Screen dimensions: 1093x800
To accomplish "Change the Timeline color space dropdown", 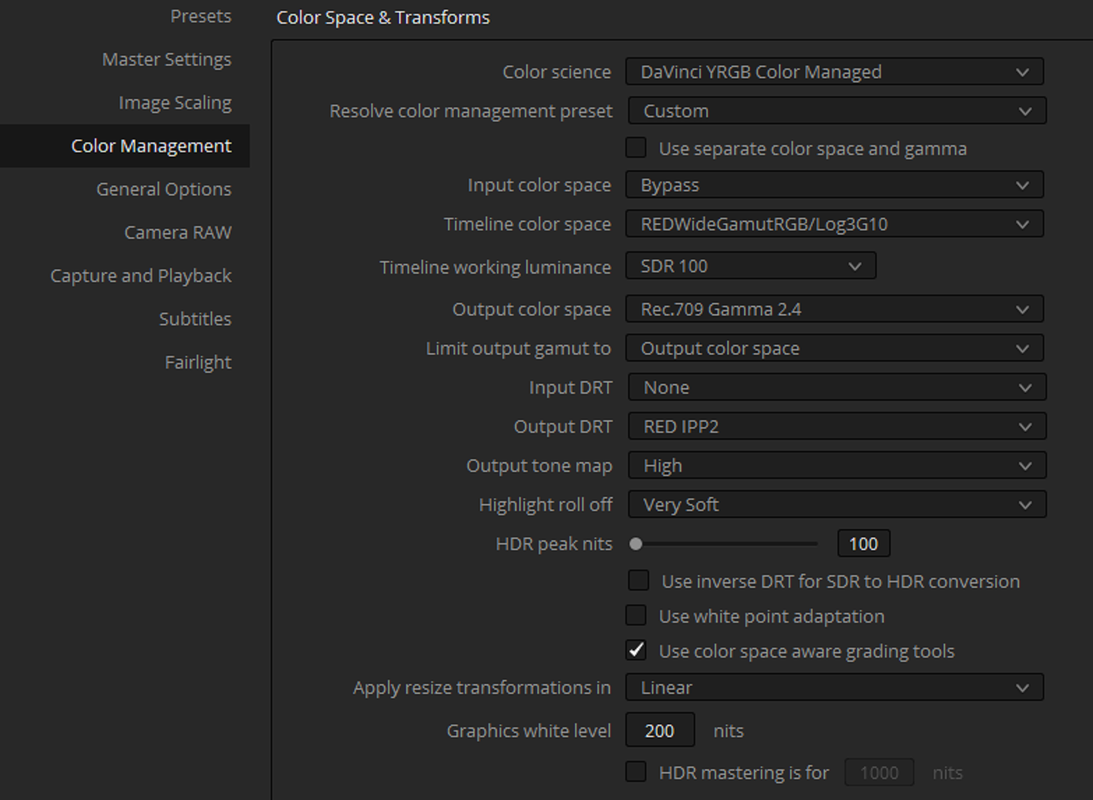I will 834,224.
